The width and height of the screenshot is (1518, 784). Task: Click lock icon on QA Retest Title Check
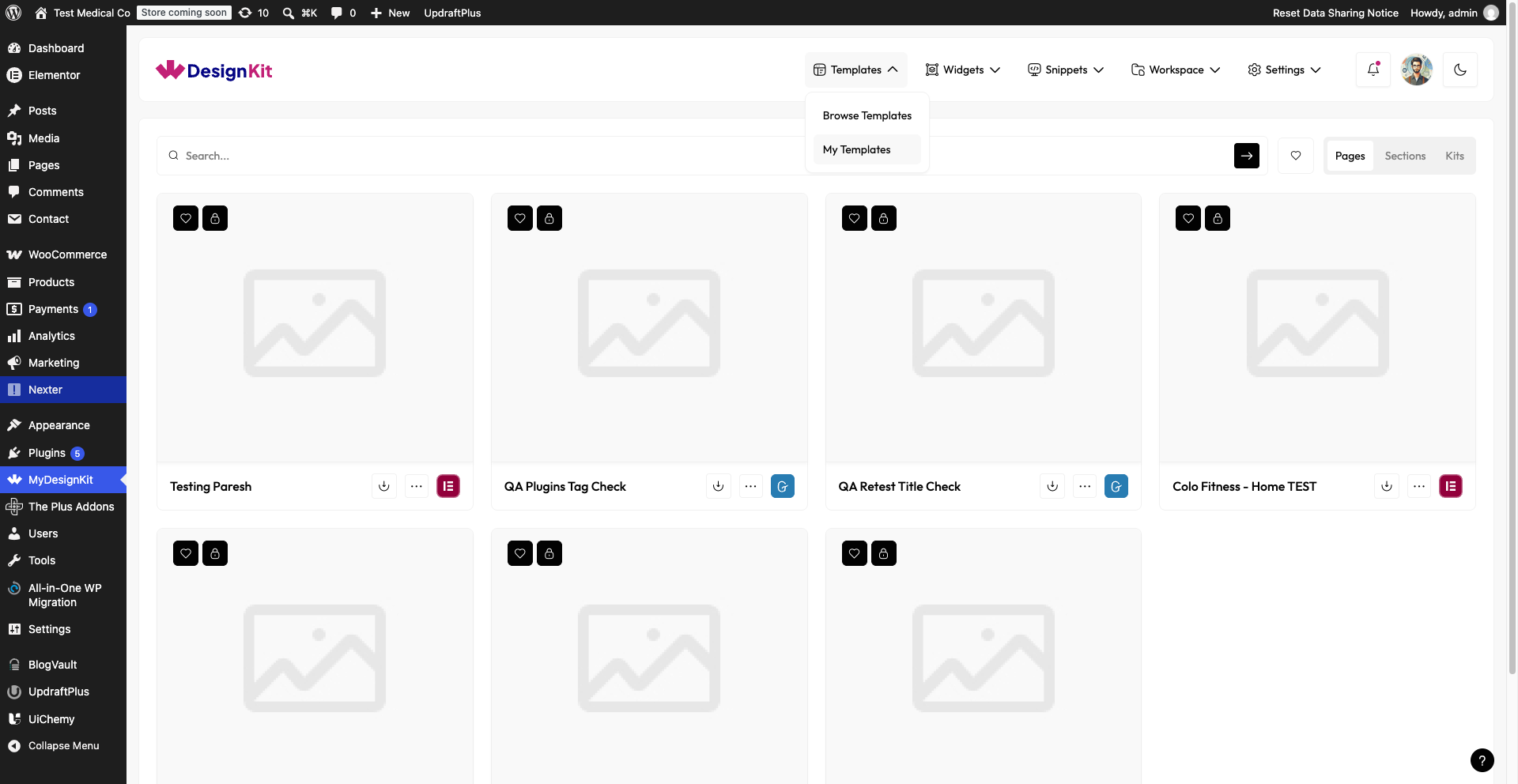click(x=884, y=218)
